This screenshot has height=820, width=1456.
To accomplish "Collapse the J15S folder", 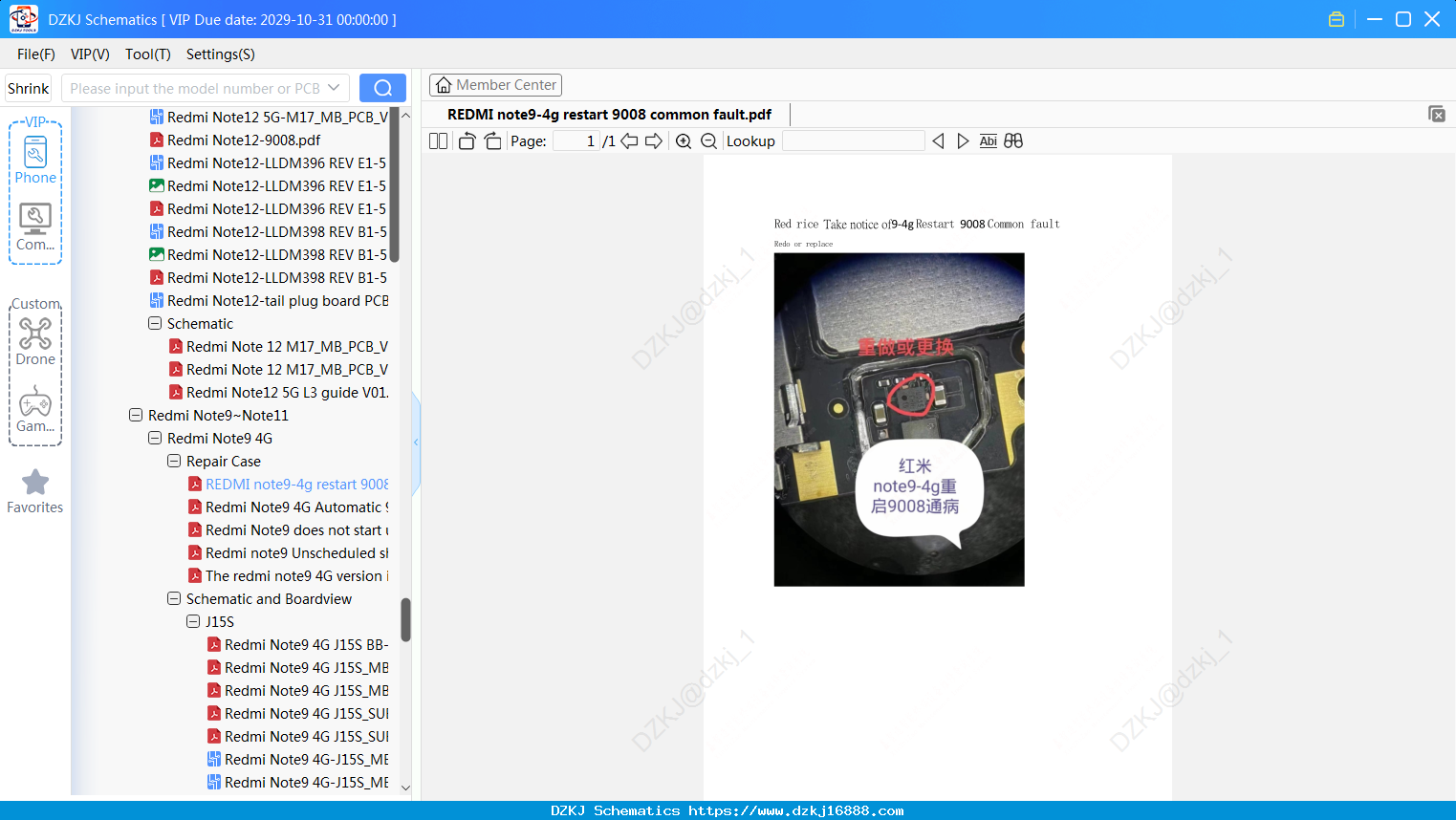I will coord(193,622).
